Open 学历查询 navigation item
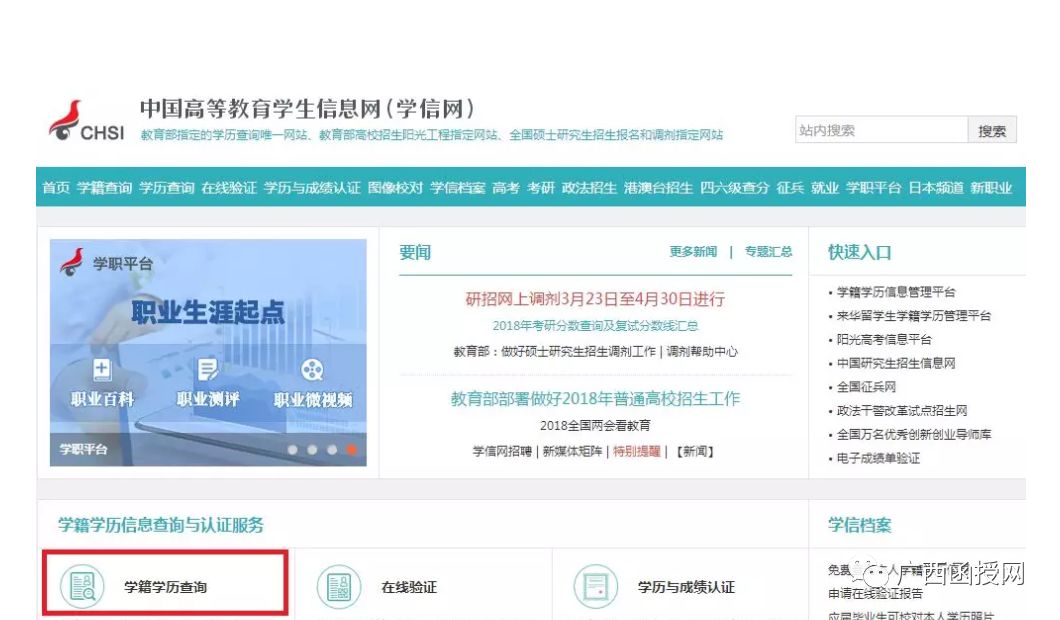Viewport: 1060px width, 620px height. point(166,187)
